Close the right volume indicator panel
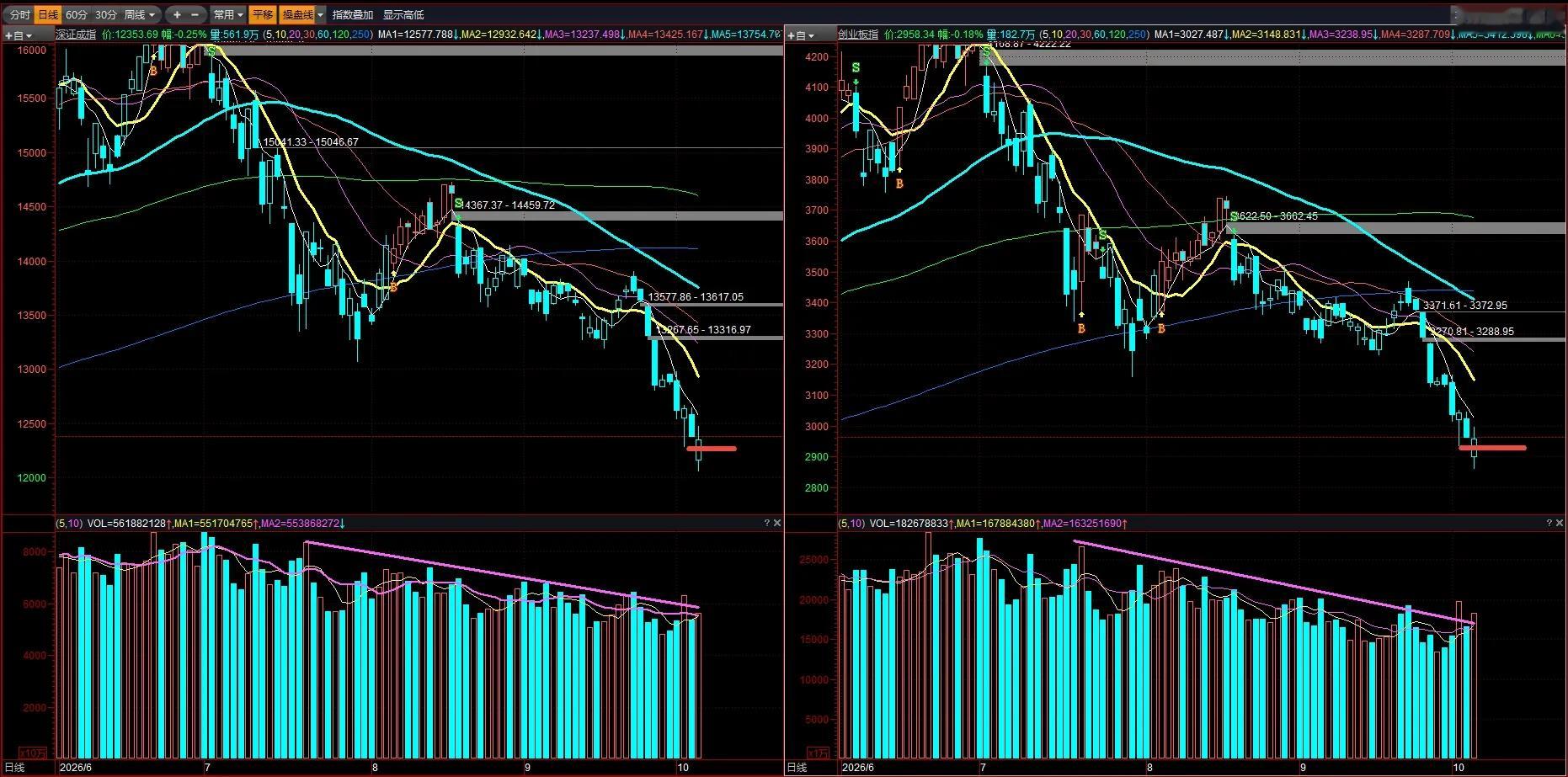Image resolution: width=1568 pixels, height=777 pixels. 1559,523
